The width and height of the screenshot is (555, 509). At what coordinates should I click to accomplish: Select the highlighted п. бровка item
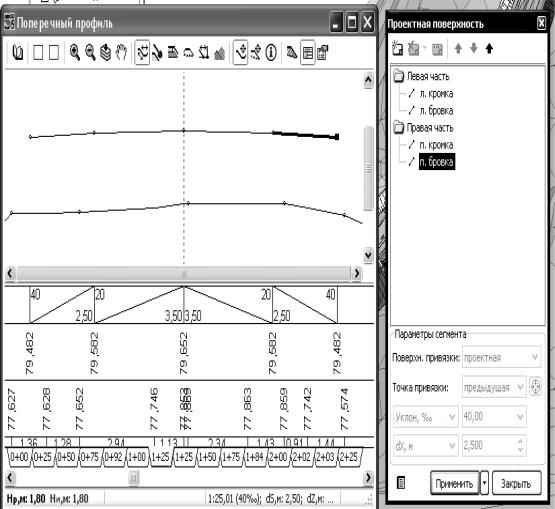[437, 162]
